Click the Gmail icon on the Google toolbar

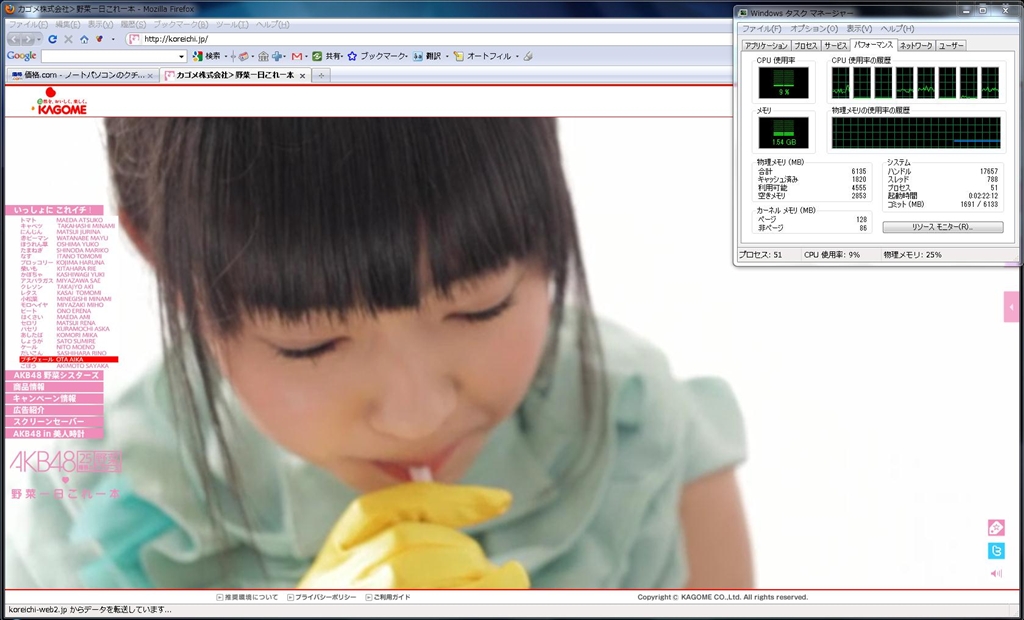pyautogui.click(x=297, y=56)
